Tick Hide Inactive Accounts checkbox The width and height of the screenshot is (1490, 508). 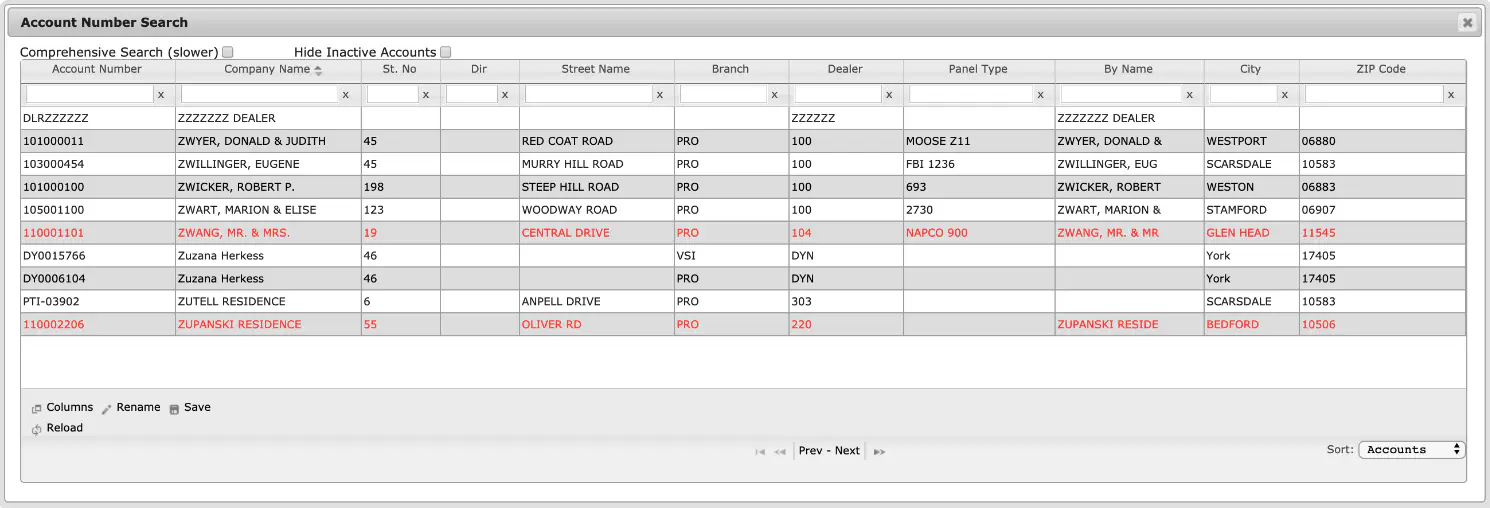click(x=446, y=52)
